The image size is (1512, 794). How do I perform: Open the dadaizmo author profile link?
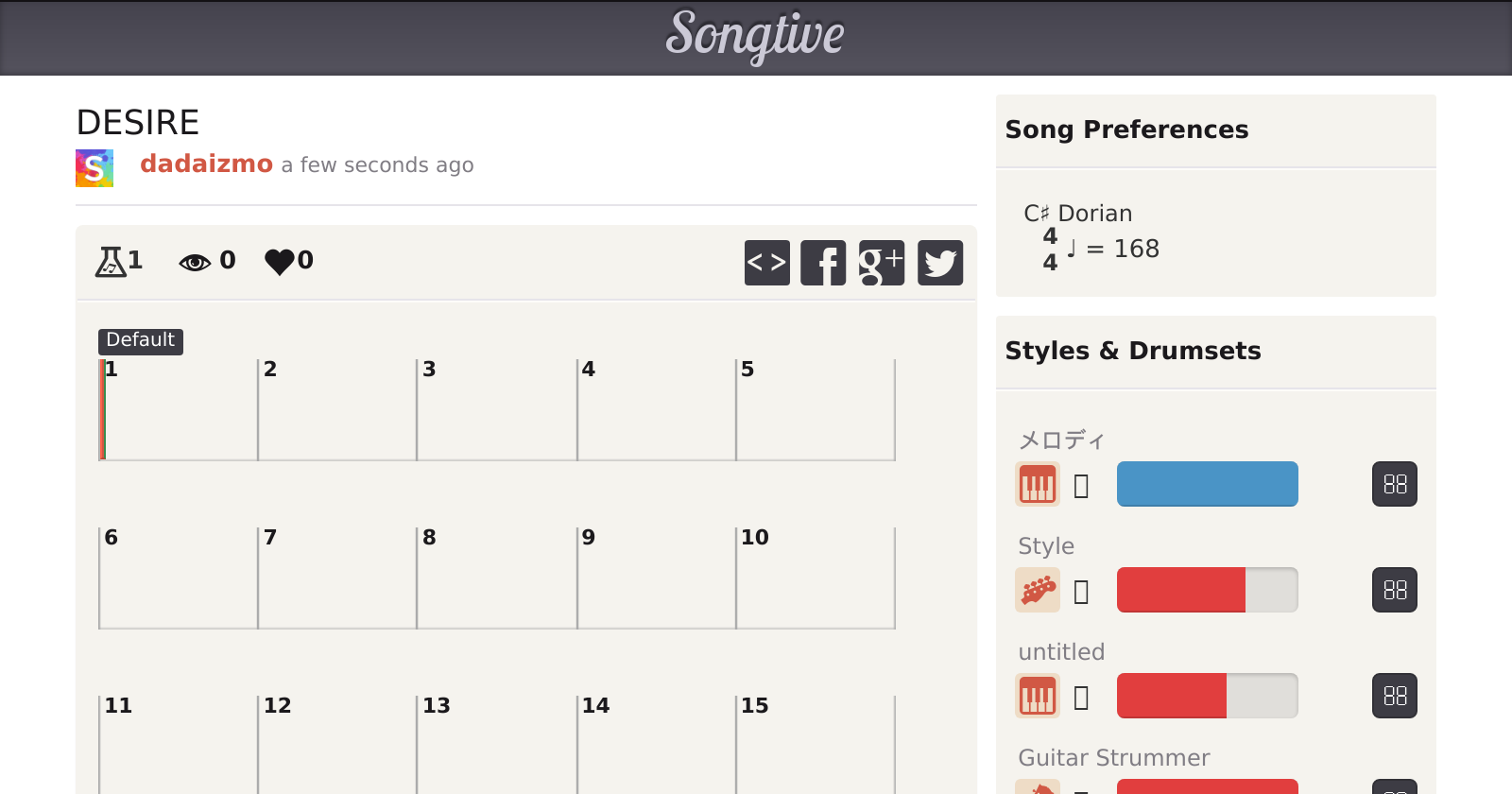[206, 164]
